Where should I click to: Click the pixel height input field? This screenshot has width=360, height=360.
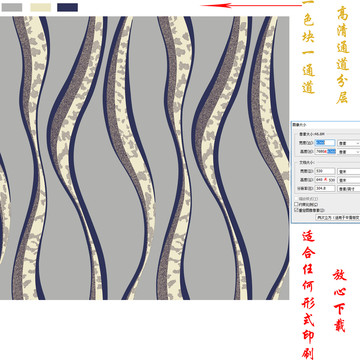[325, 151]
